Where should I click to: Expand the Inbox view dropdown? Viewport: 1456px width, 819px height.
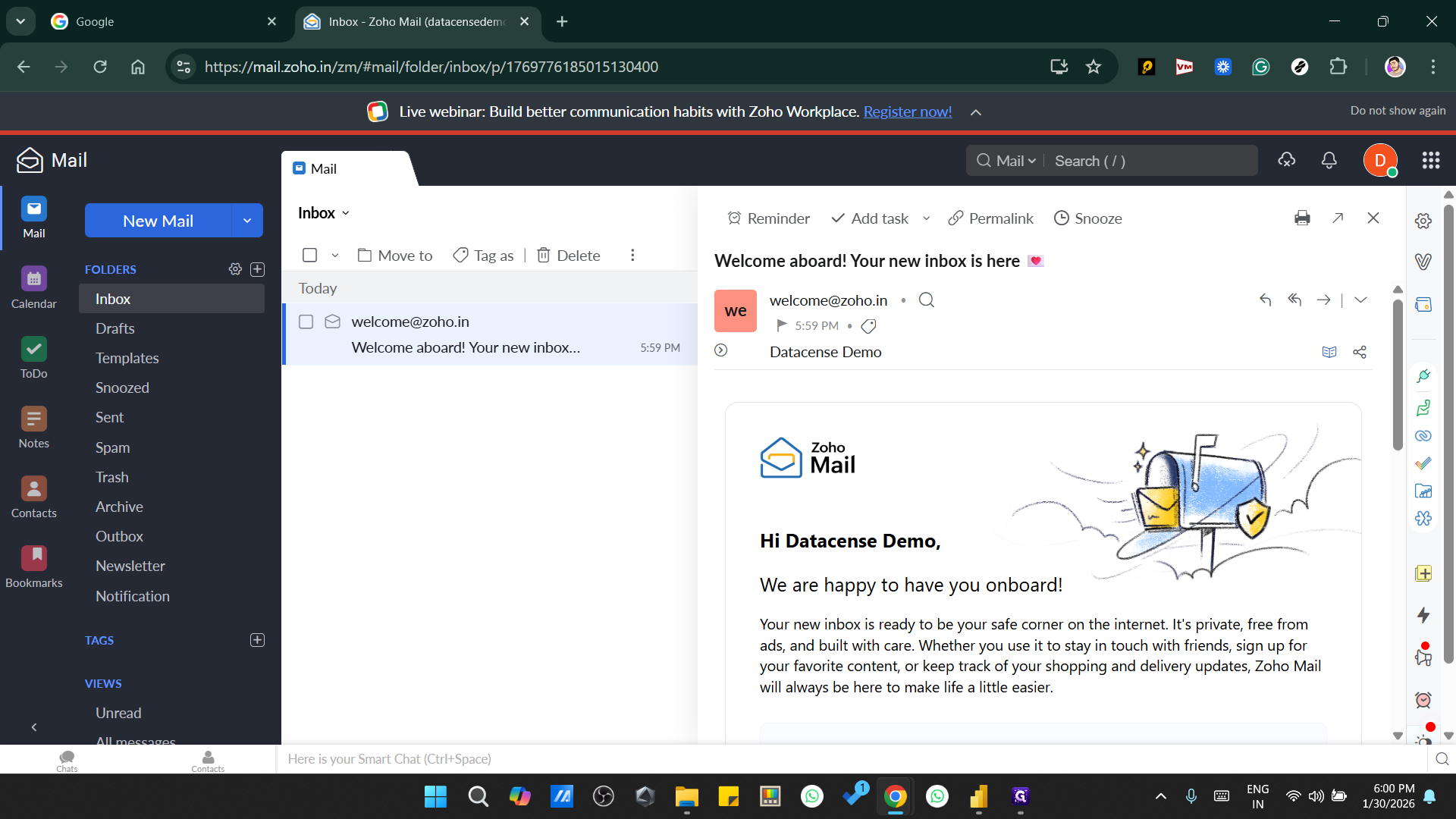(x=347, y=213)
